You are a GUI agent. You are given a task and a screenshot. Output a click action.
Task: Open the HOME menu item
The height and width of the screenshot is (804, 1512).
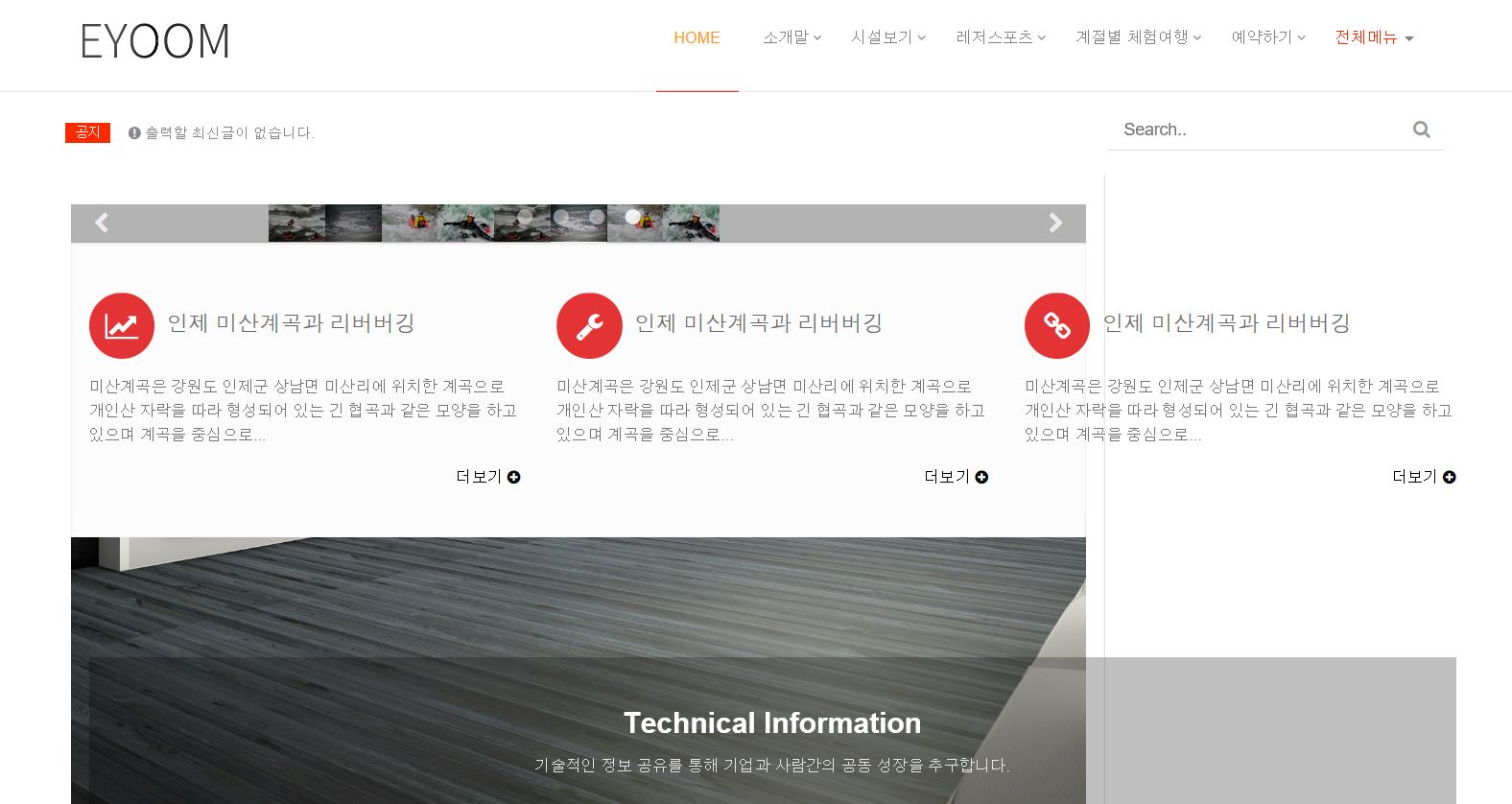[697, 37]
